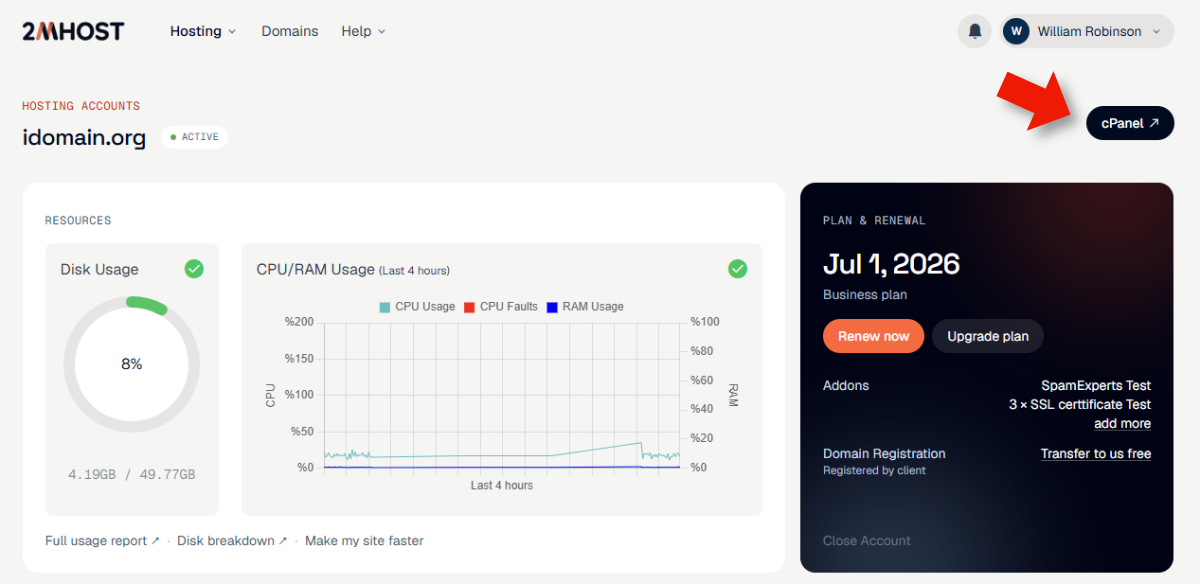Click SpamExperts Test addon text
1200x584 pixels.
(1096, 385)
